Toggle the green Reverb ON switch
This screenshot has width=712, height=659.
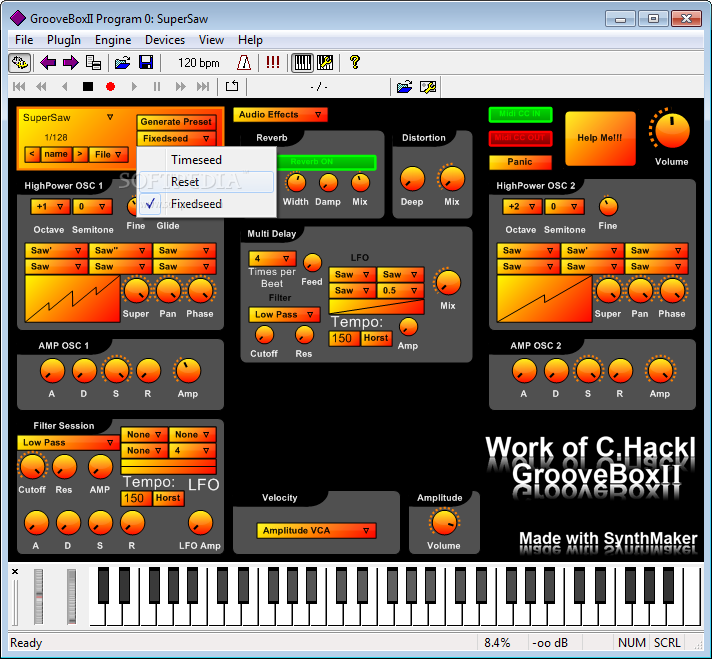(326, 162)
